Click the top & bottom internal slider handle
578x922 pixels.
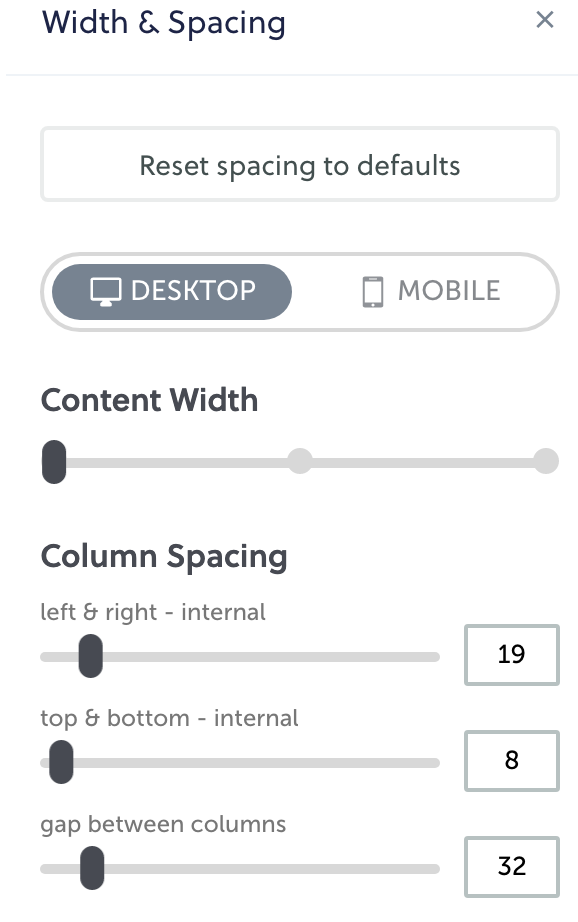tap(61, 762)
